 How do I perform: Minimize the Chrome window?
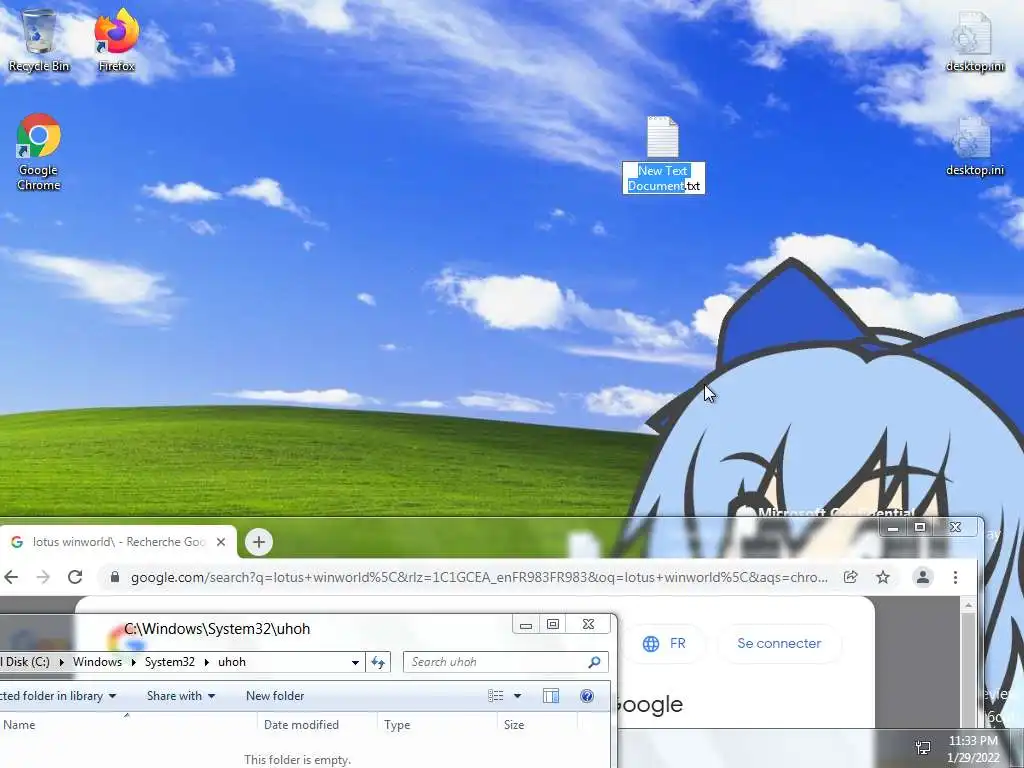pos(893,528)
